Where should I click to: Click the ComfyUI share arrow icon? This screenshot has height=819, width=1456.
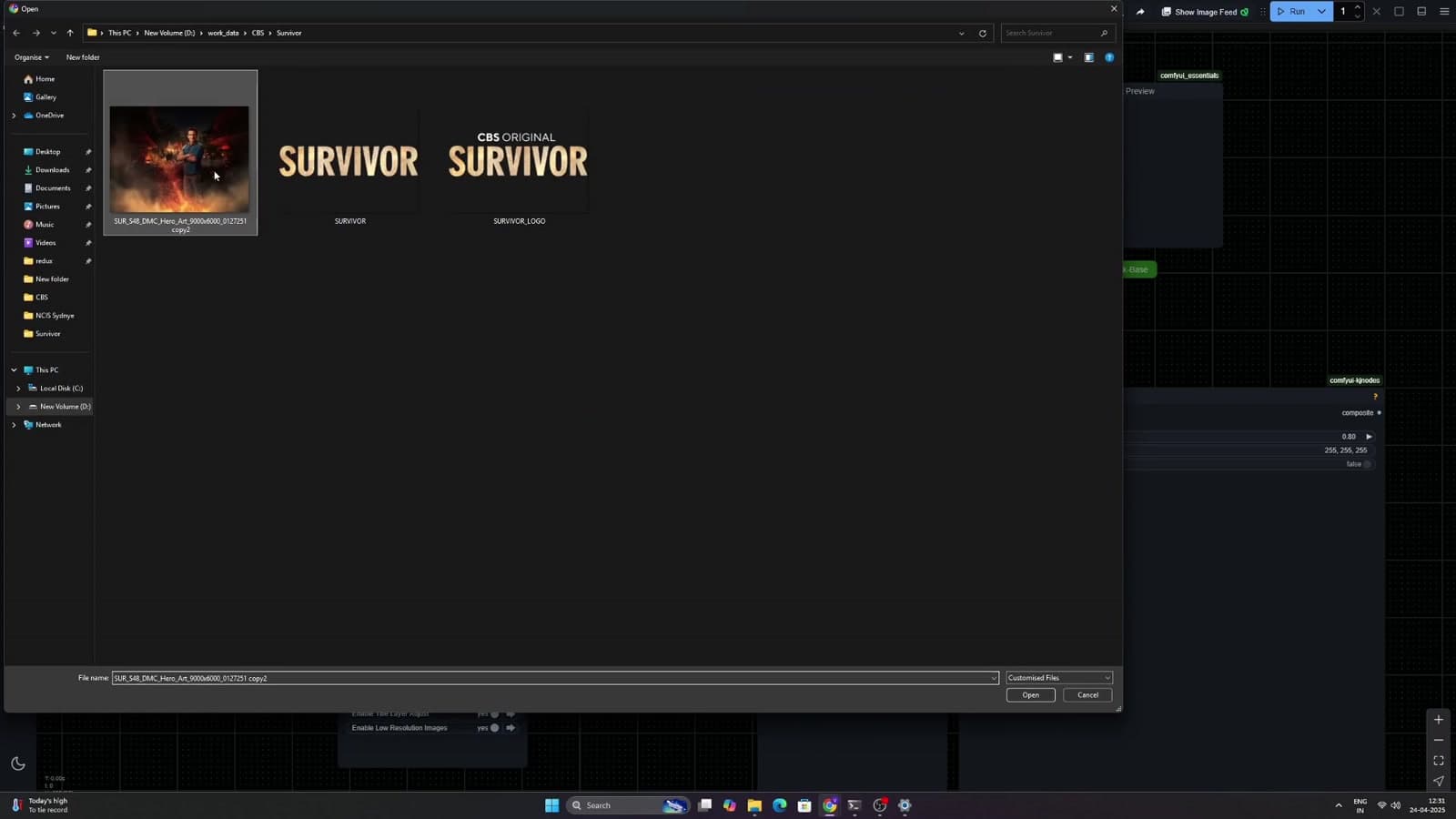click(1140, 12)
